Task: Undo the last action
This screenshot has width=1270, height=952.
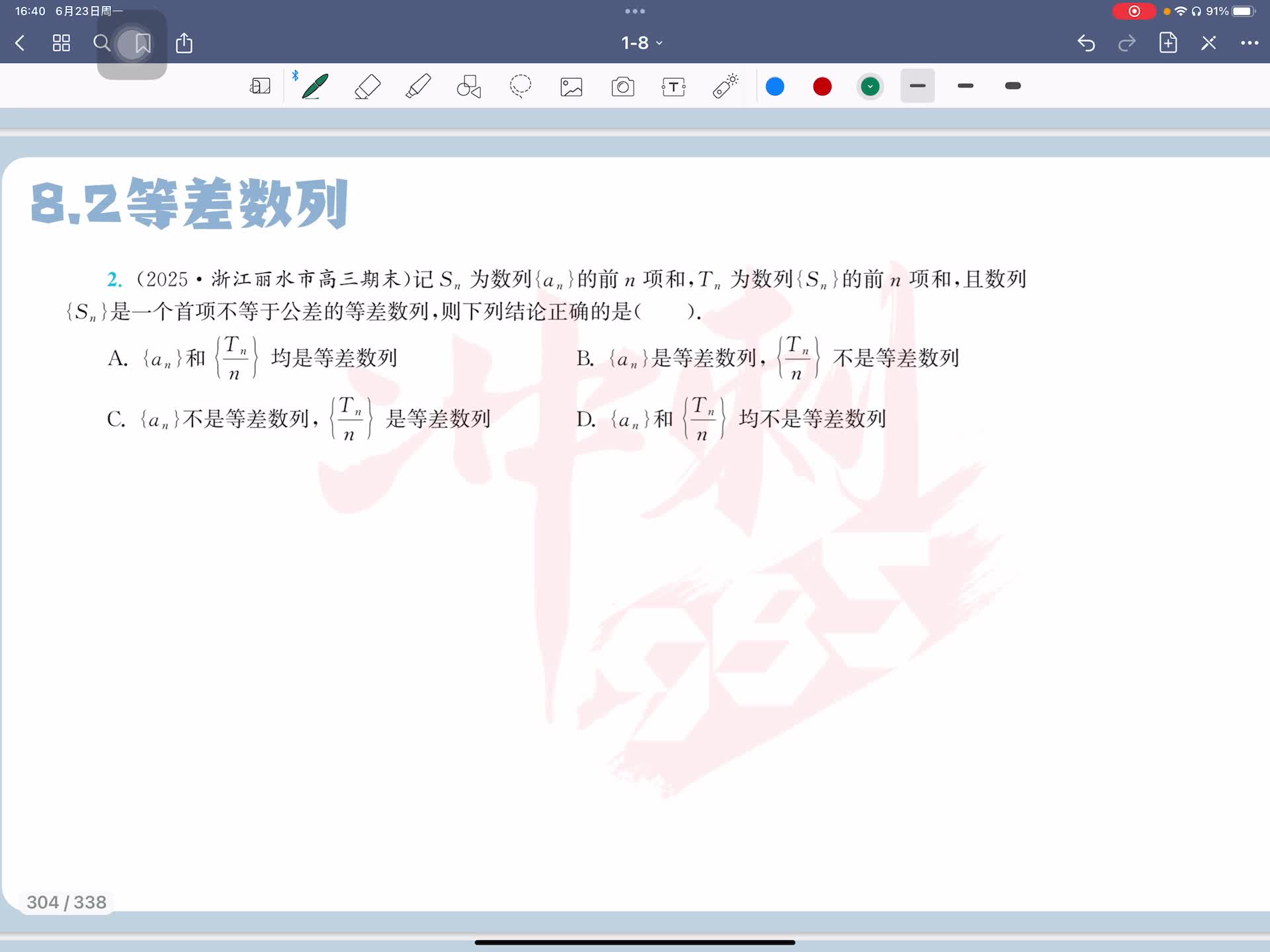Action: [x=1086, y=44]
